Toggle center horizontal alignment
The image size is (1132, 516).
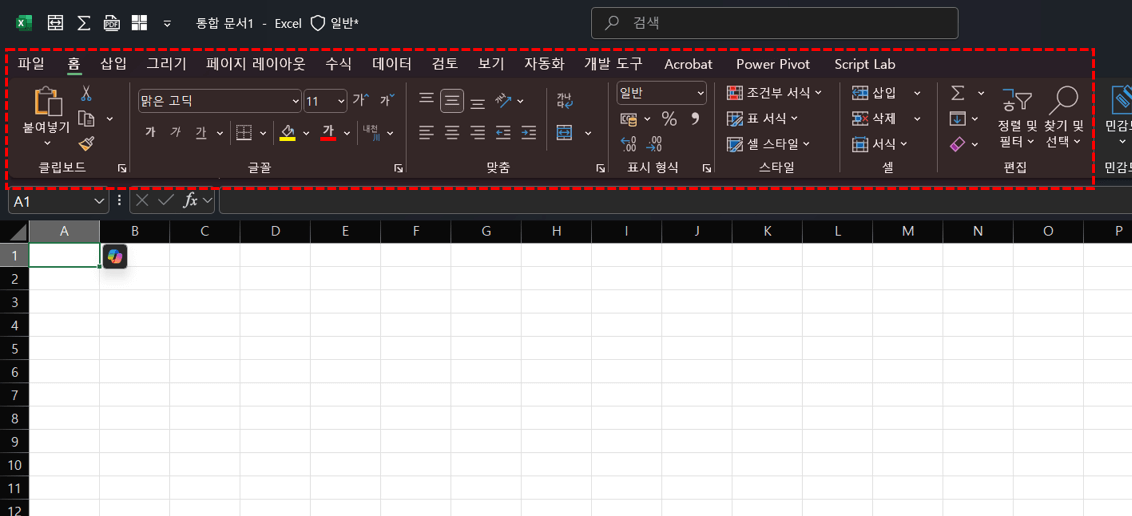[452, 133]
